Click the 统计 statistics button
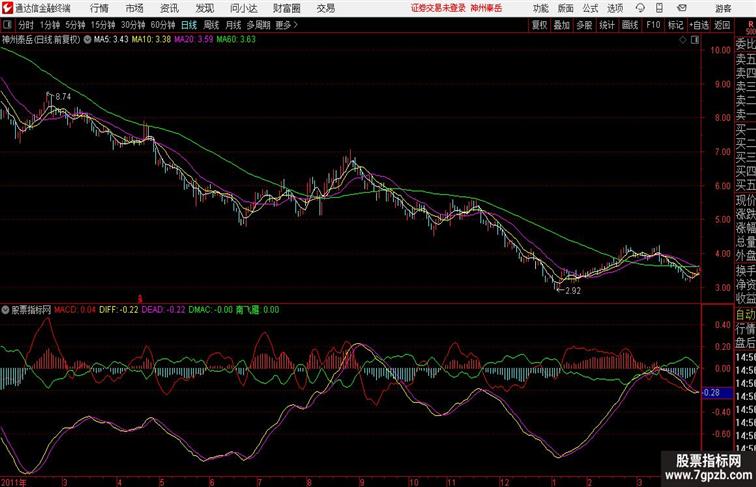 click(607, 25)
